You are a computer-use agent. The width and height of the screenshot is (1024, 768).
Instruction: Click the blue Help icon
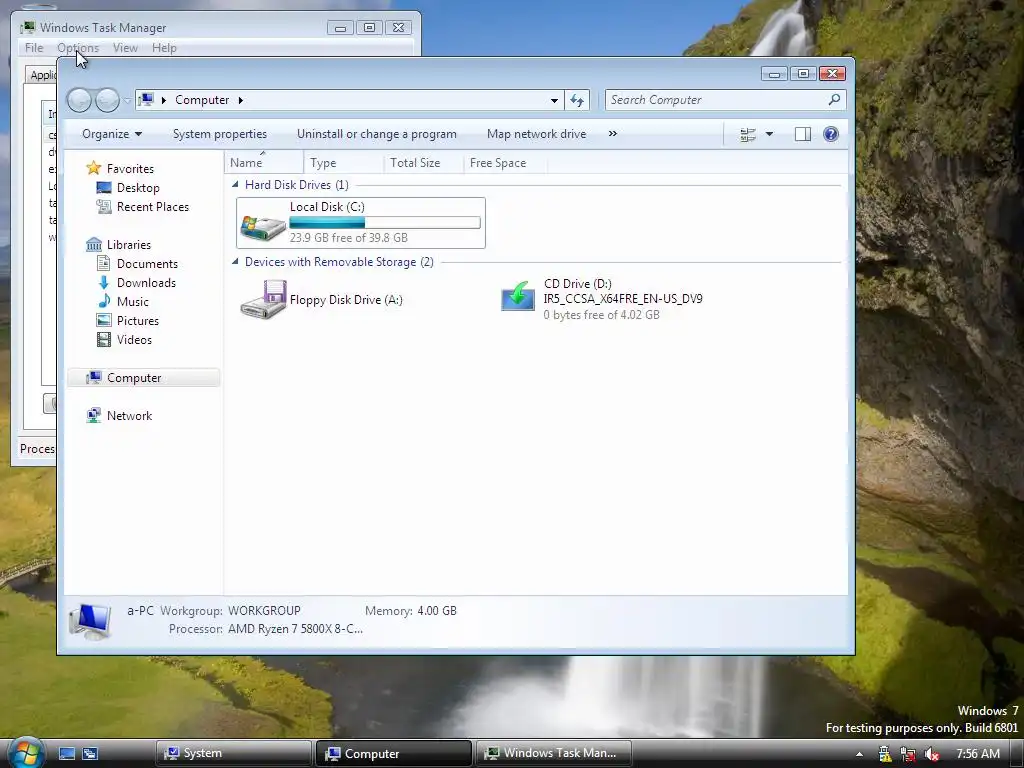831,135
